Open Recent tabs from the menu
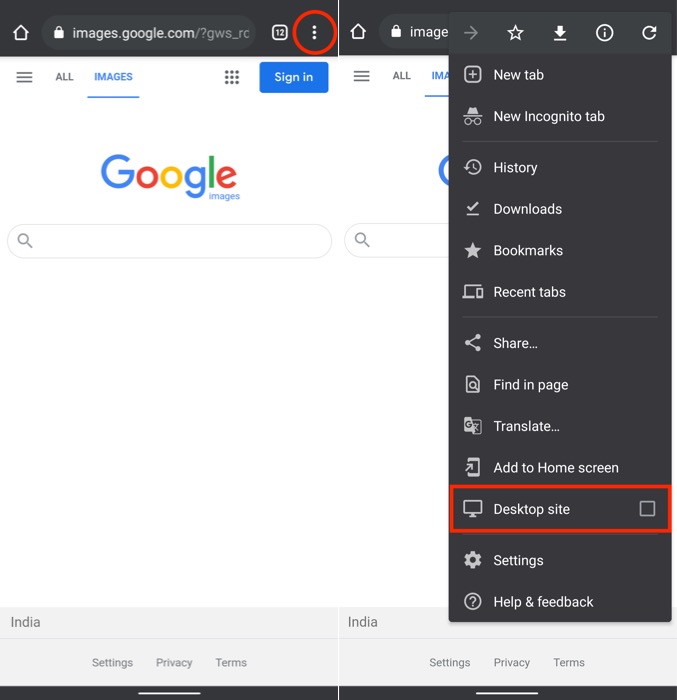 (560, 292)
